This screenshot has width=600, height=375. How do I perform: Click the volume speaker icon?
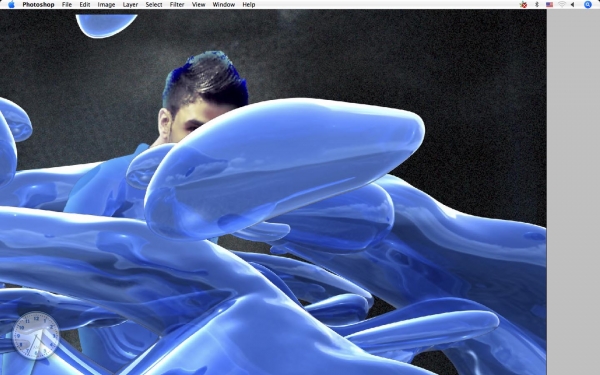click(573, 5)
